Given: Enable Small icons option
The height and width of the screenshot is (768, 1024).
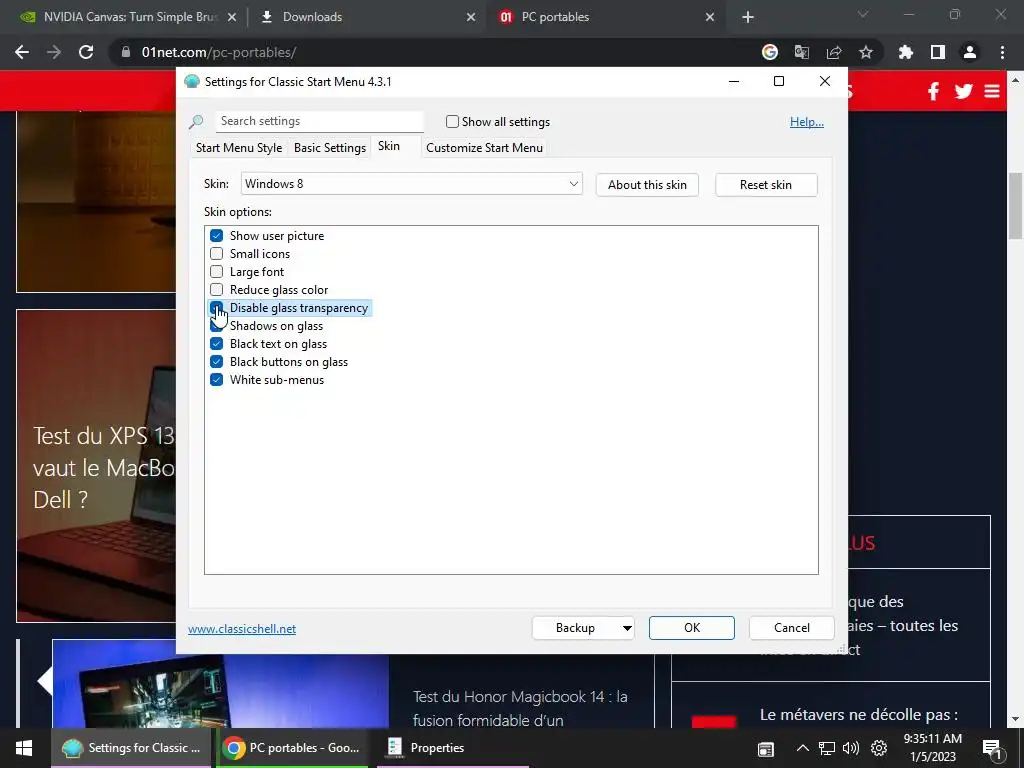Looking at the screenshot, I should 216,254.
